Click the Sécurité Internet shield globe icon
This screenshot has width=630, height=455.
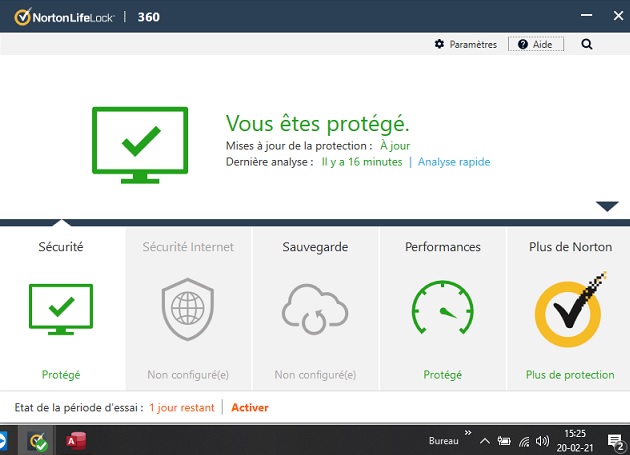coord(188,309)
